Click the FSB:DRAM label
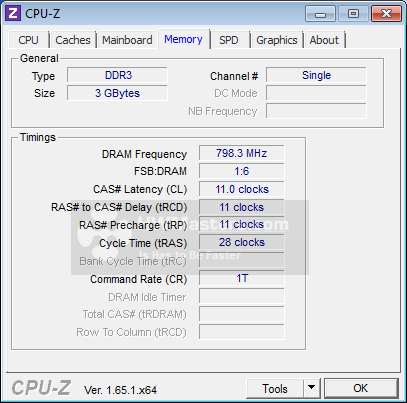The height and width of the screenshot is (403, 407). [160, 171]
